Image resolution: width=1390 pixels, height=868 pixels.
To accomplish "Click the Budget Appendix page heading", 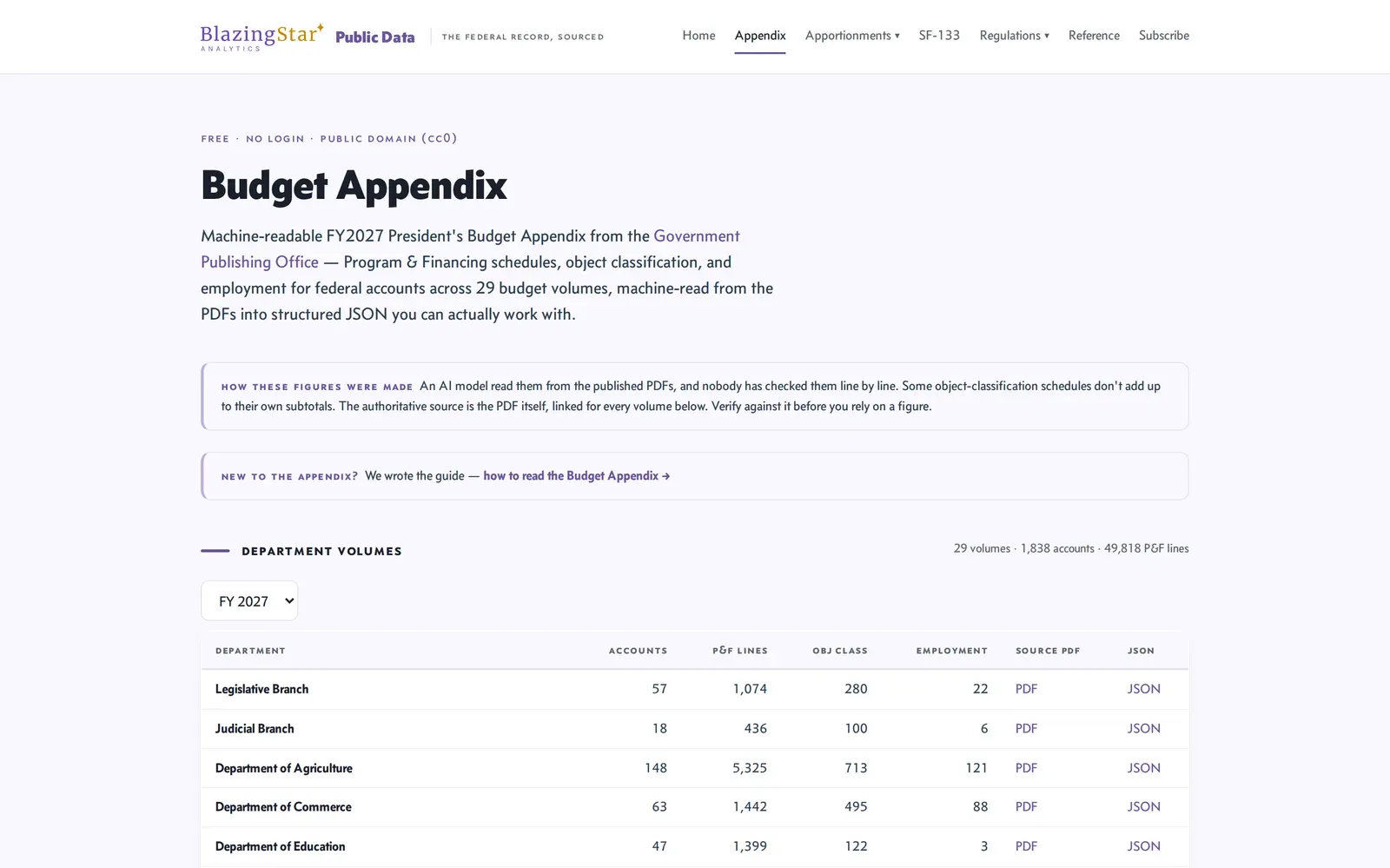I will pyautogui.click(x=354, y=185).
